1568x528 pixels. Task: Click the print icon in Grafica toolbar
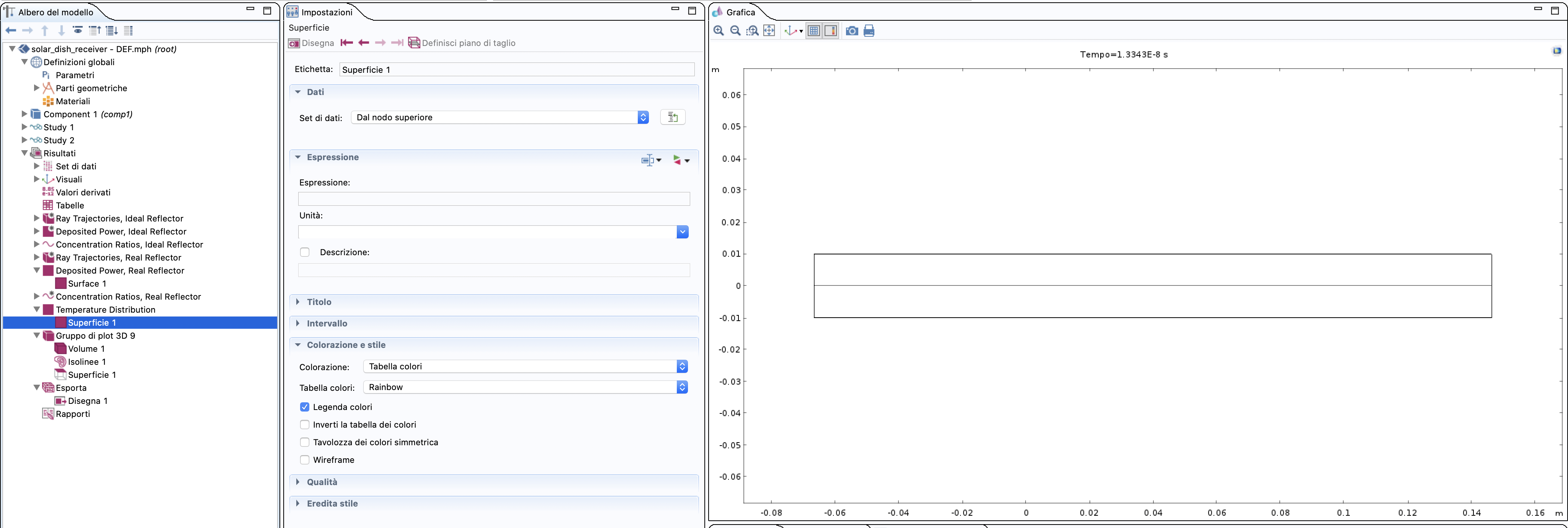[x=869, y=31]
